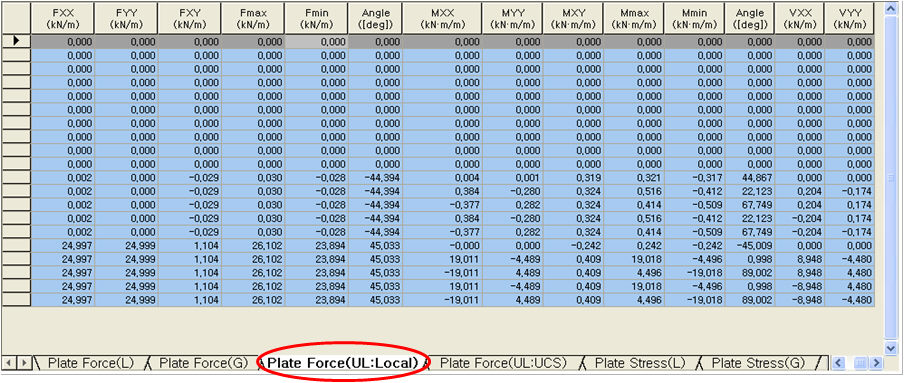Click the tab scroll left arrow

[10, 363]
